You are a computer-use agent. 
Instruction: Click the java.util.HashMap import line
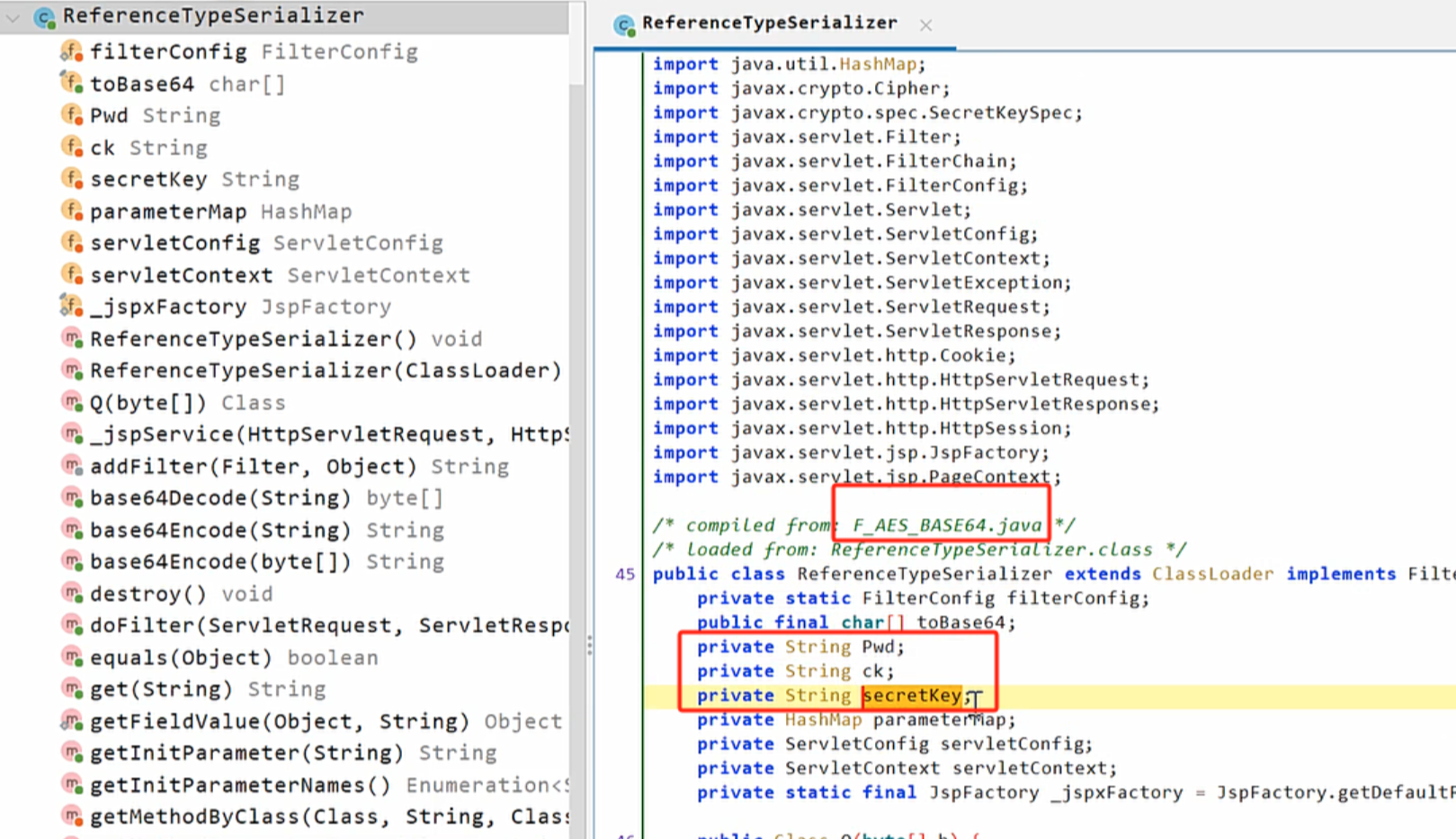[789, 64]
